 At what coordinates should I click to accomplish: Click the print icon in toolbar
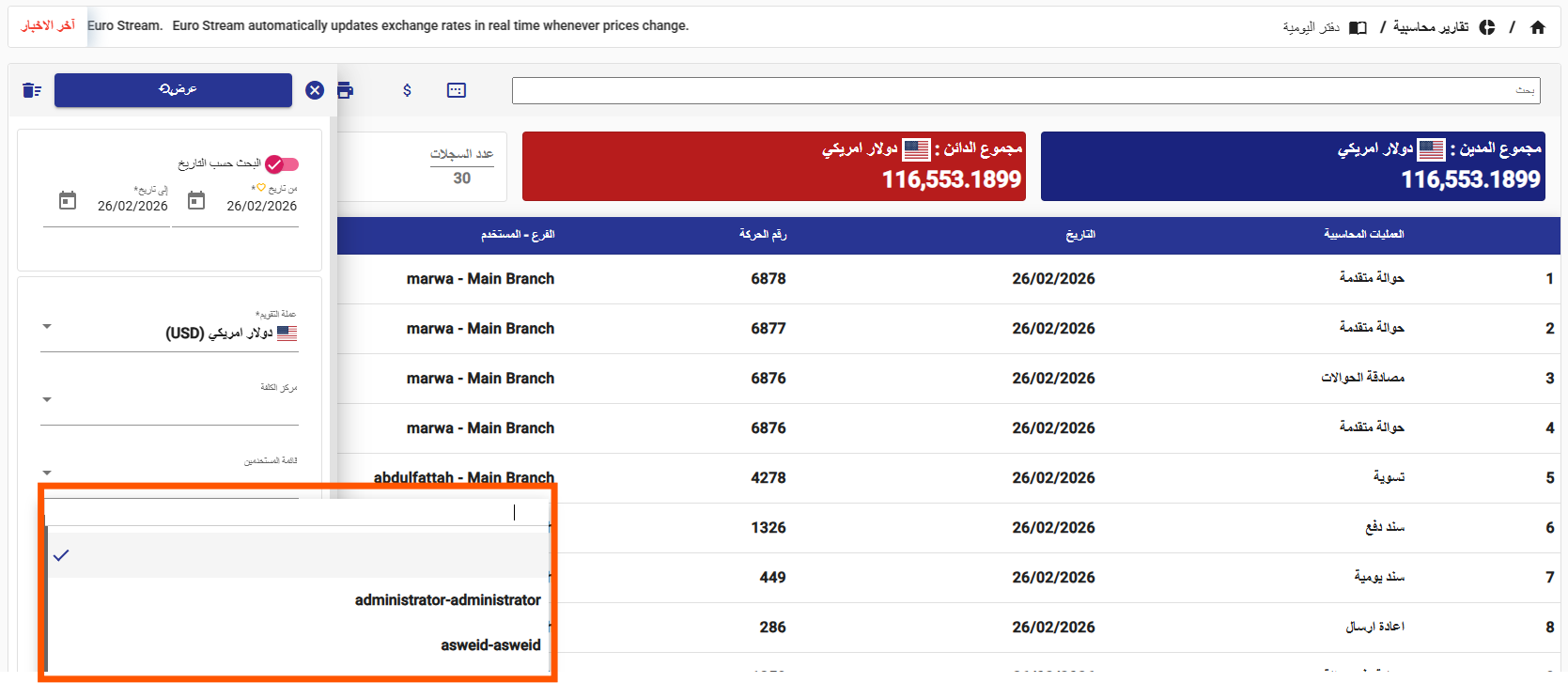coord(345,90)
